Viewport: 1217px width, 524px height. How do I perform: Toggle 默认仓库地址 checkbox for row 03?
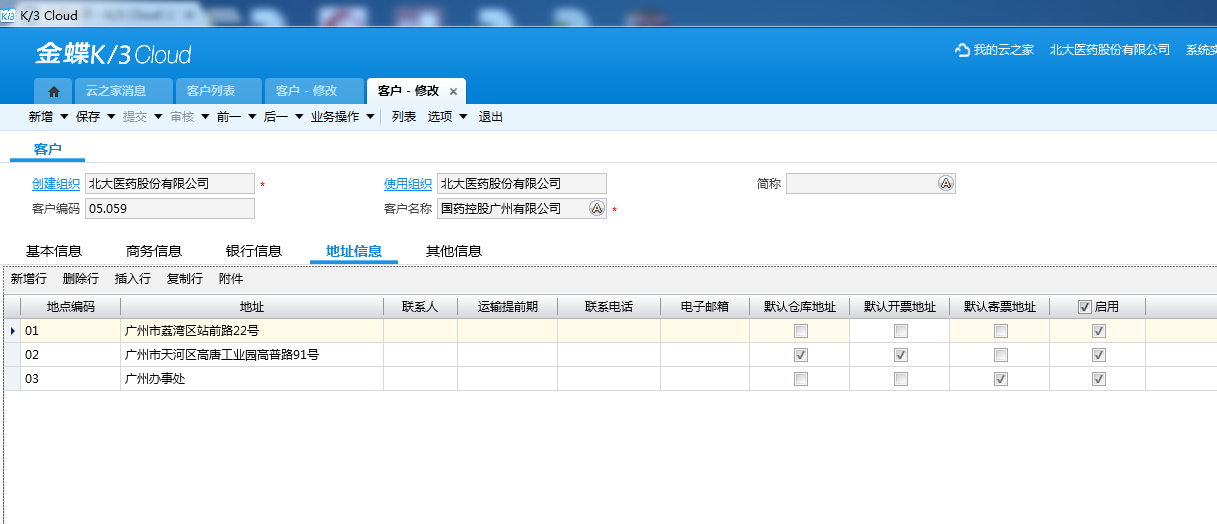pos(800,379)
